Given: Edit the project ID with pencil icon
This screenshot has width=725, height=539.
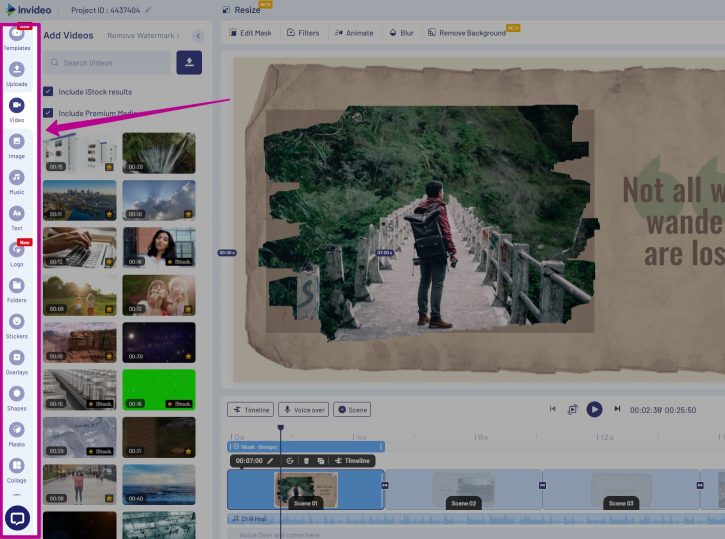Looking at the screenshot, I should coord(147,10).
